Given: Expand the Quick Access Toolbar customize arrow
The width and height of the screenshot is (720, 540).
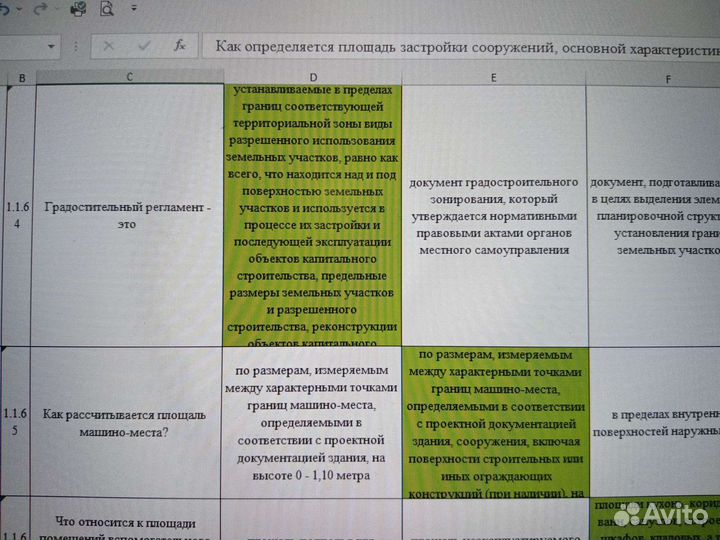Looking at the screenshot, I should 134,8.
